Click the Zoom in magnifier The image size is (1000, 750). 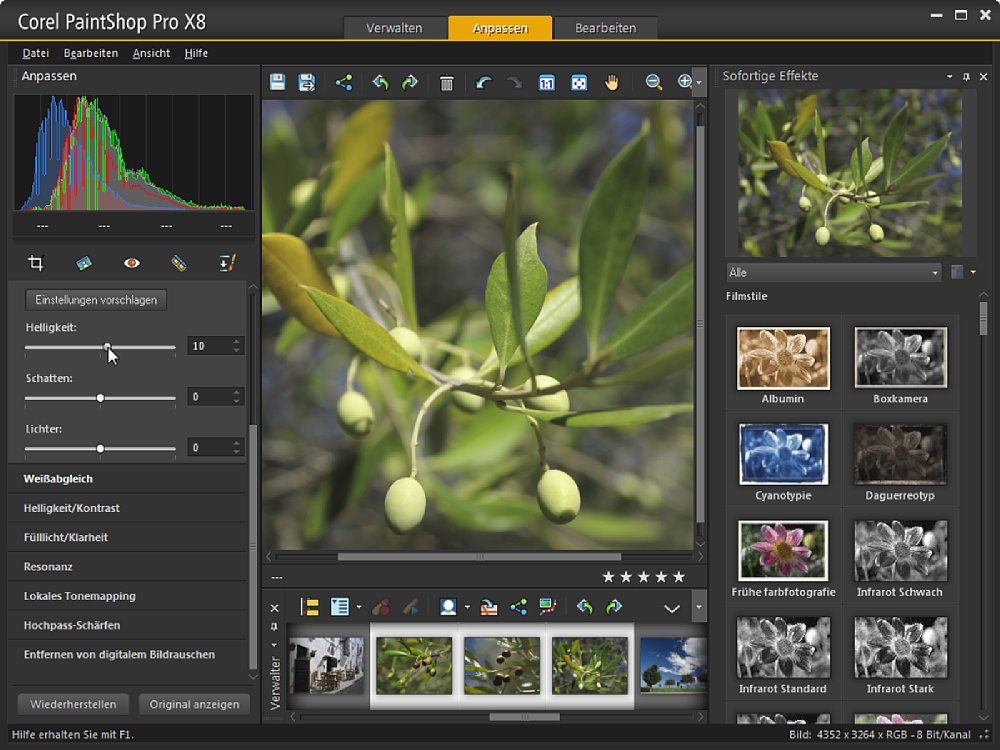pos(684,82)
